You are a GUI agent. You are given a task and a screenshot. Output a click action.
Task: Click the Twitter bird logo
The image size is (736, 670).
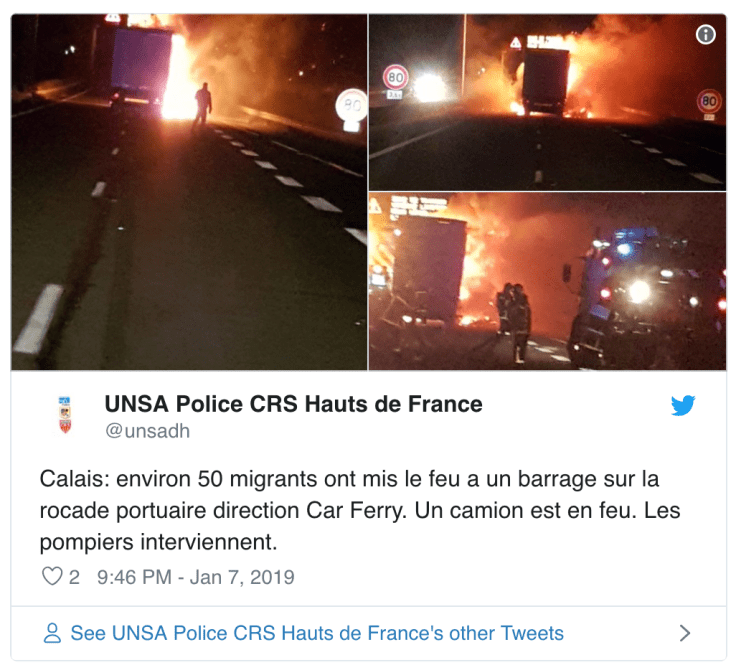[x=683, y=405]
